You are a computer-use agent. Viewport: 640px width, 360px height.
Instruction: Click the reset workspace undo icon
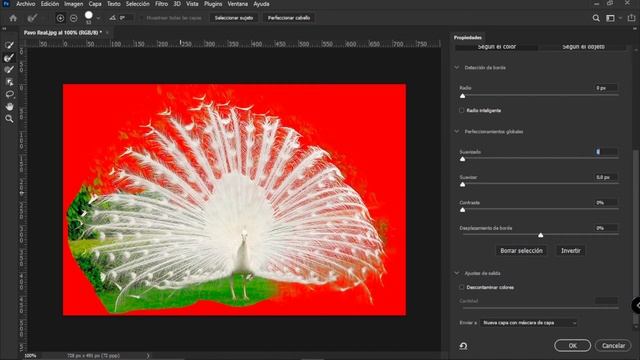[463, 346]
